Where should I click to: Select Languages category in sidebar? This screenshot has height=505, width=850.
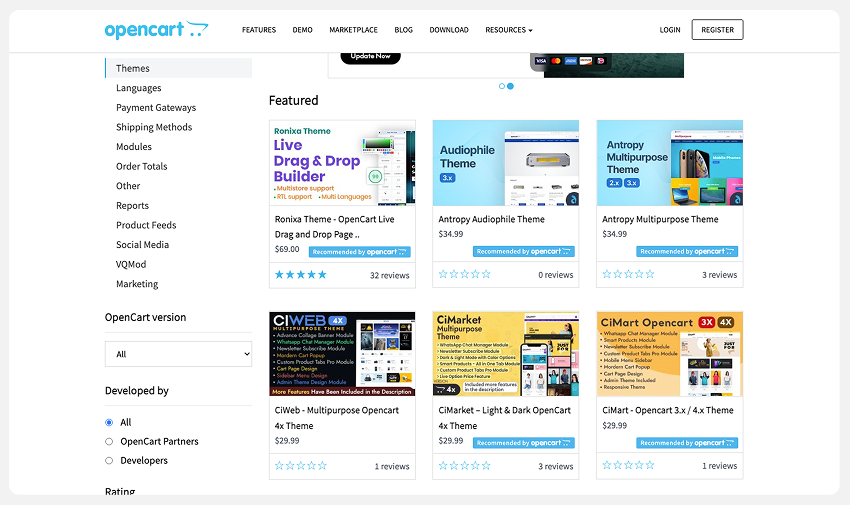[138, 88]
